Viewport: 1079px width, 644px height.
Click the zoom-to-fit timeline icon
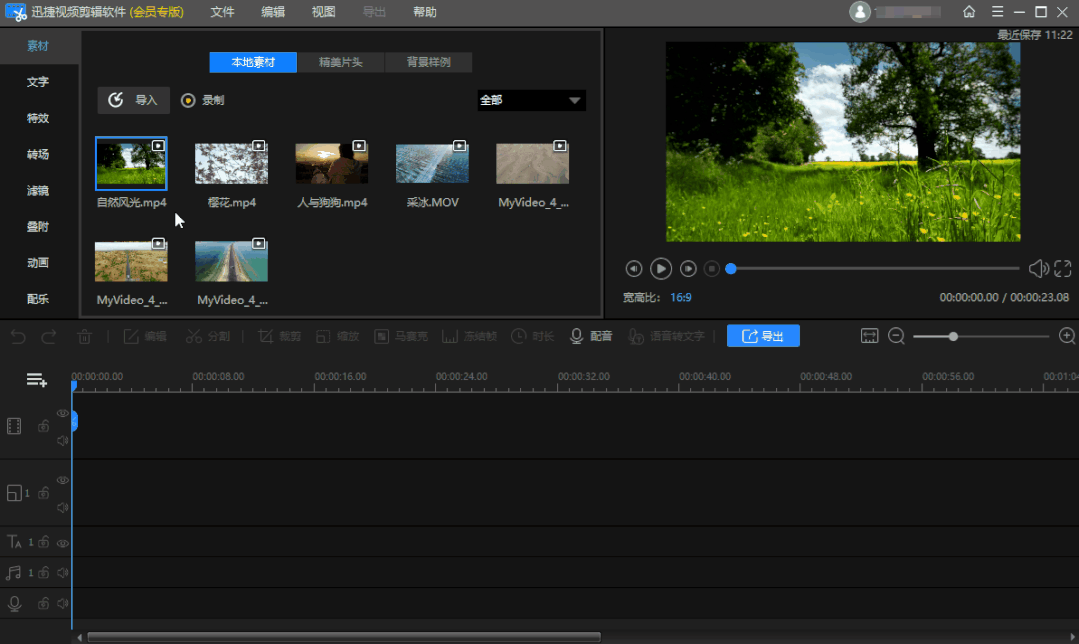(869, 336)
